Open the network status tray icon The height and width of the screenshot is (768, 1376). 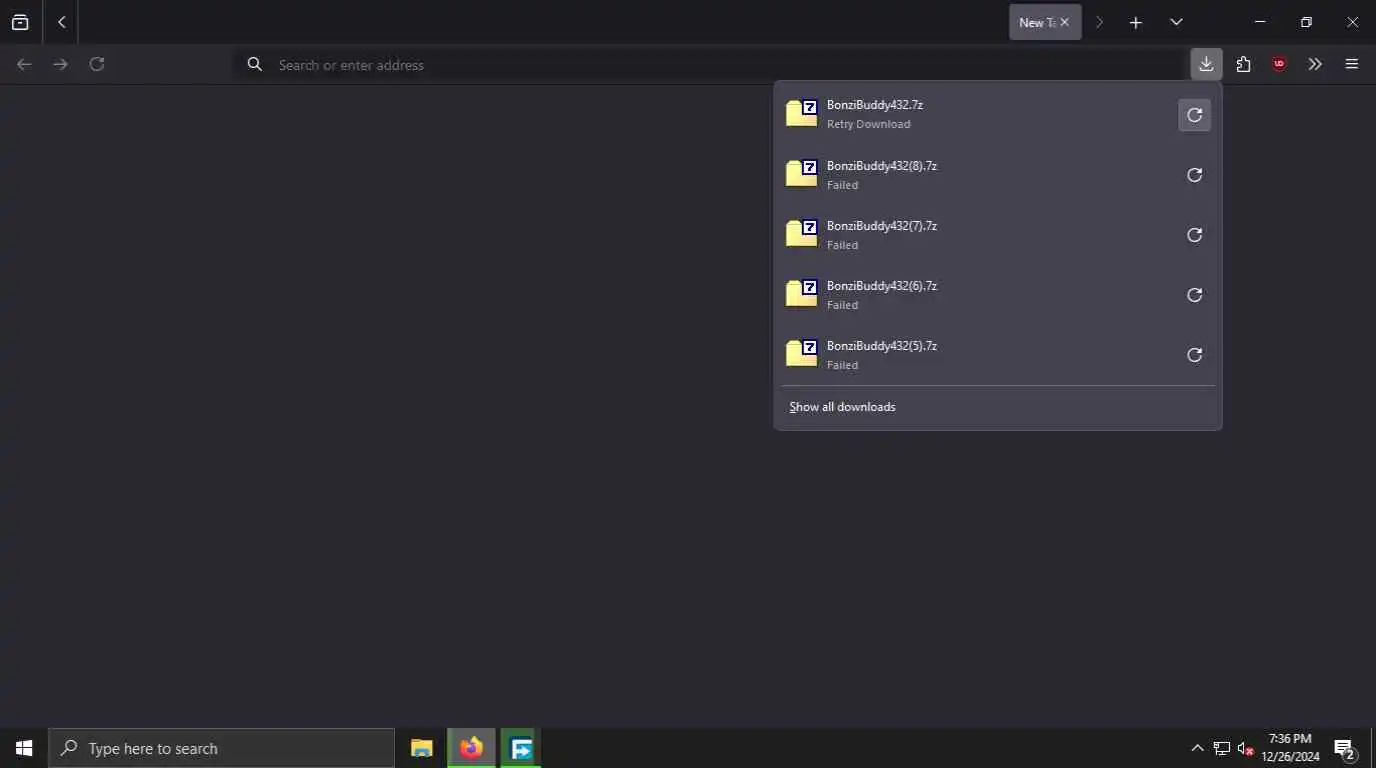1222,748
